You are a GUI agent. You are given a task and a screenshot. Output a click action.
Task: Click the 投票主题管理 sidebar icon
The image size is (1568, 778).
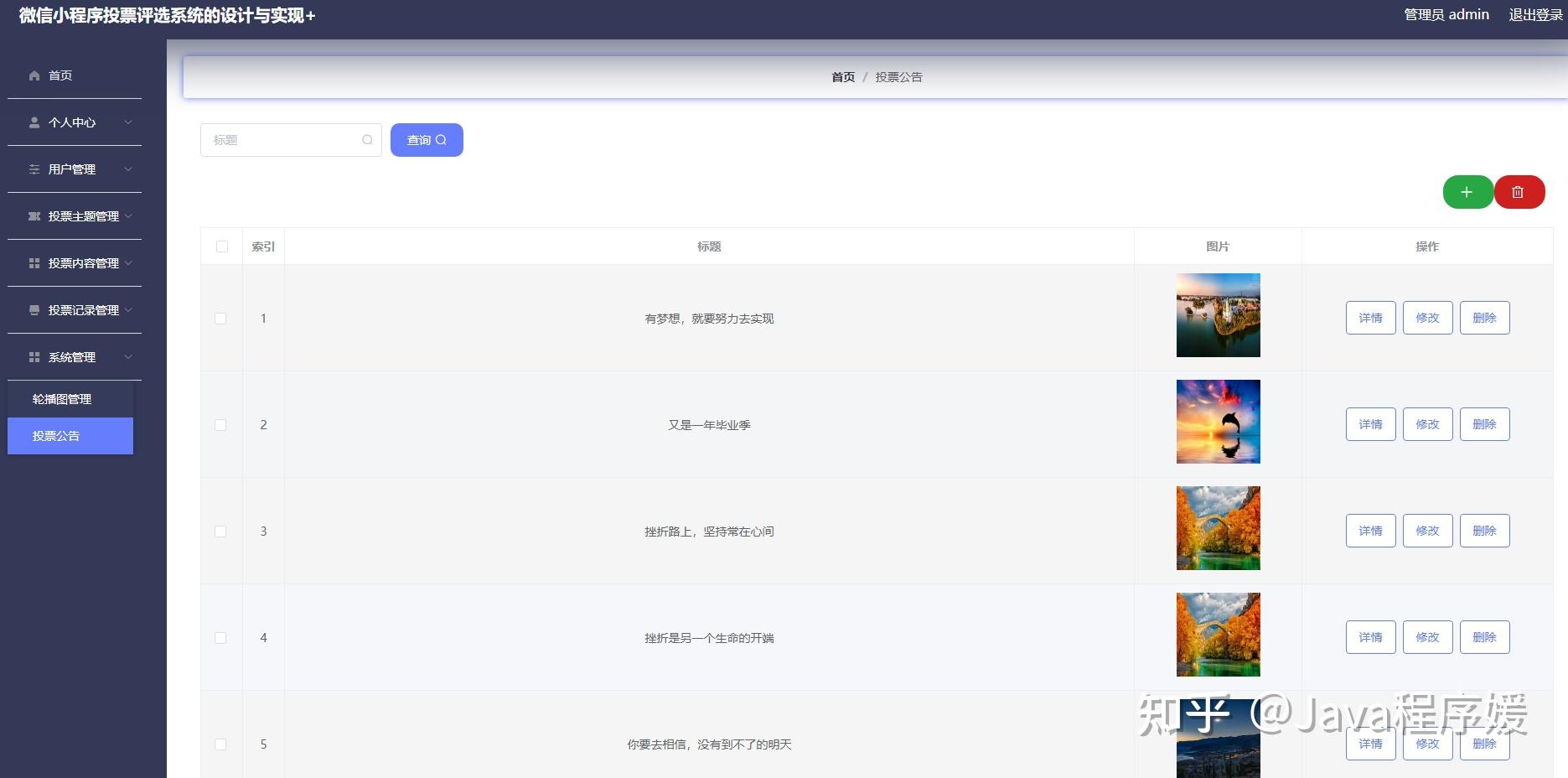(x=34, y=216)
